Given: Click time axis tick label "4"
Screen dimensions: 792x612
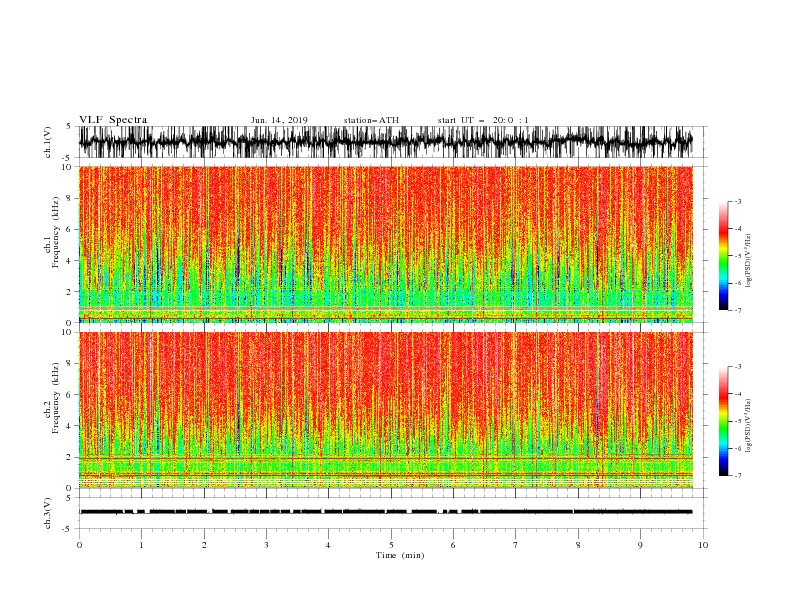Looking at the screenshot, I should tap(329, 545).
